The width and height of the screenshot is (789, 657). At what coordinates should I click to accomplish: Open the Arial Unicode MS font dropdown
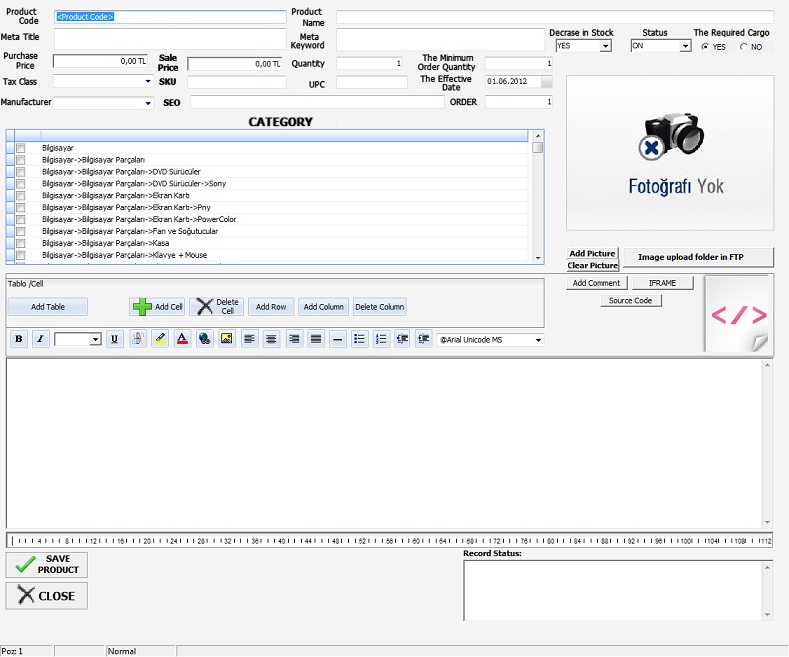538,340
